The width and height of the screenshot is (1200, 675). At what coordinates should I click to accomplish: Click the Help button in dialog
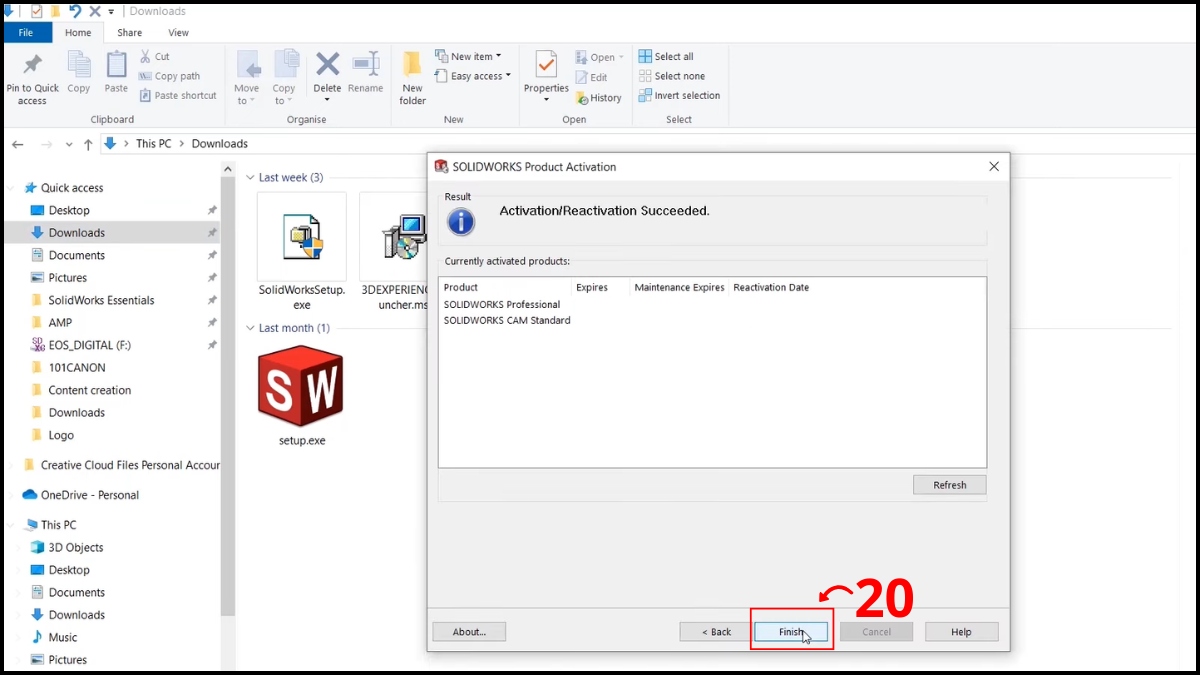(961, 632)
